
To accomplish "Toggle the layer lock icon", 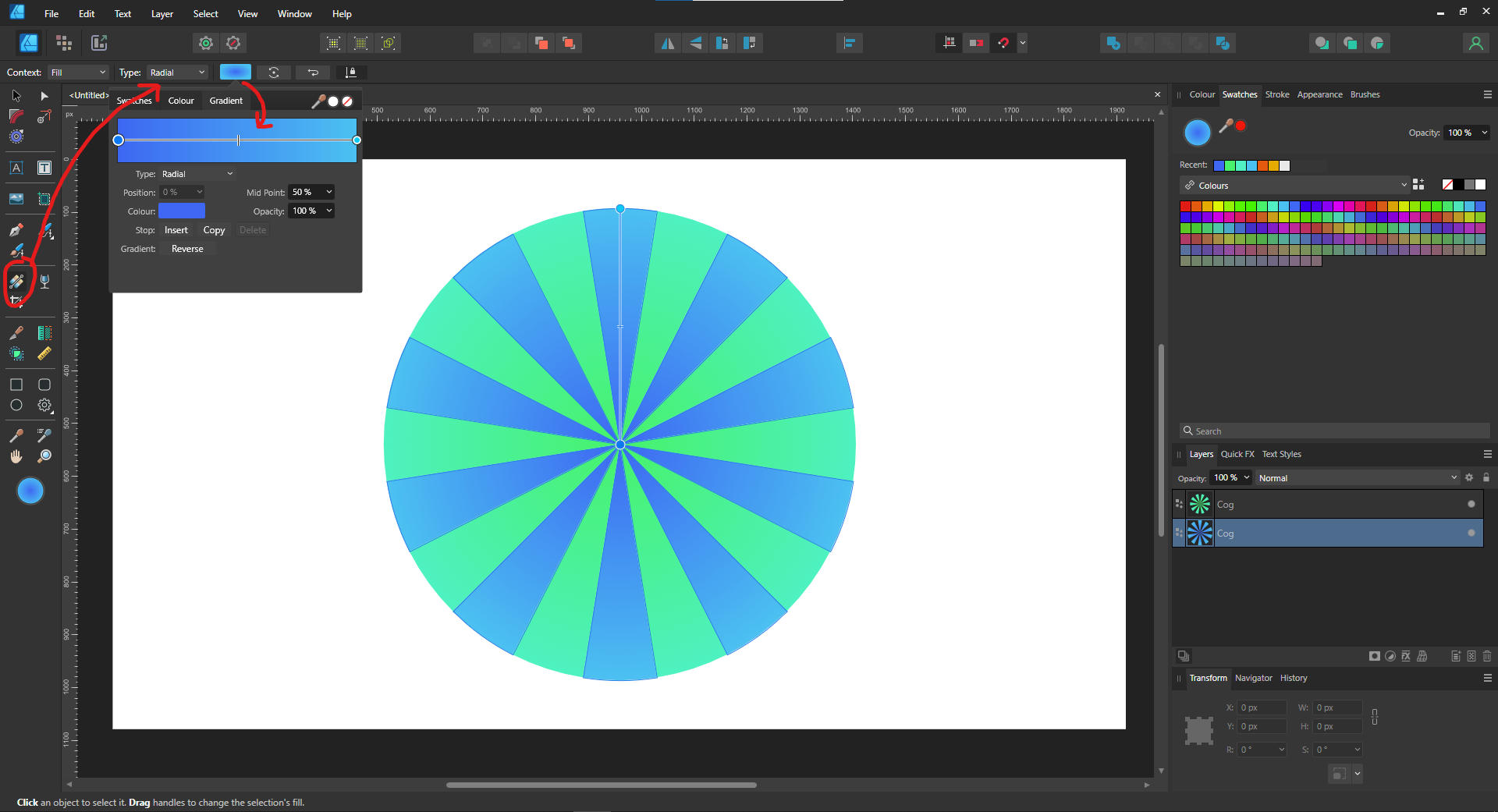I will [1486, 477].
